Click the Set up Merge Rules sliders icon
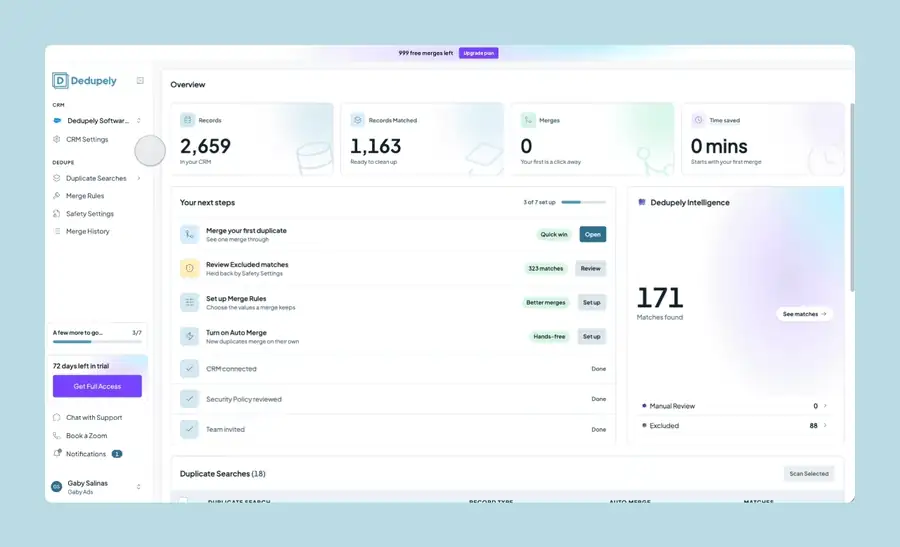900x547 pixels. pos(189,302)
